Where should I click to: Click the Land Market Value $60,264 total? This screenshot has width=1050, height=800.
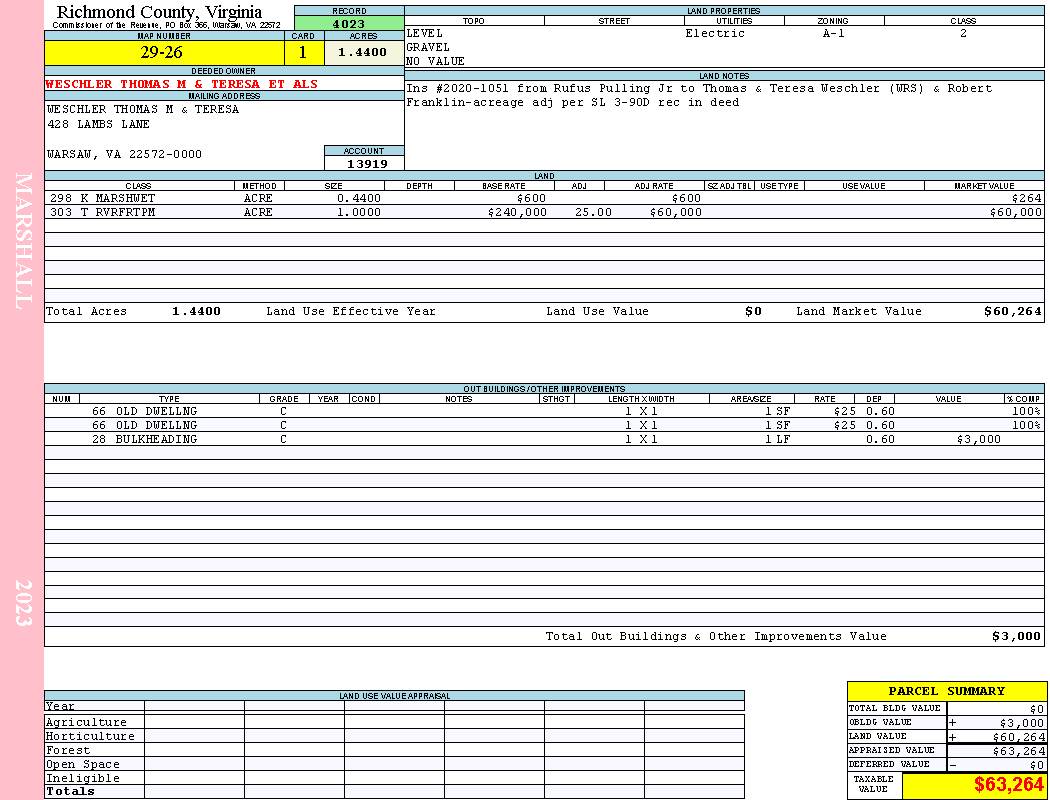tap(1012, 311)
